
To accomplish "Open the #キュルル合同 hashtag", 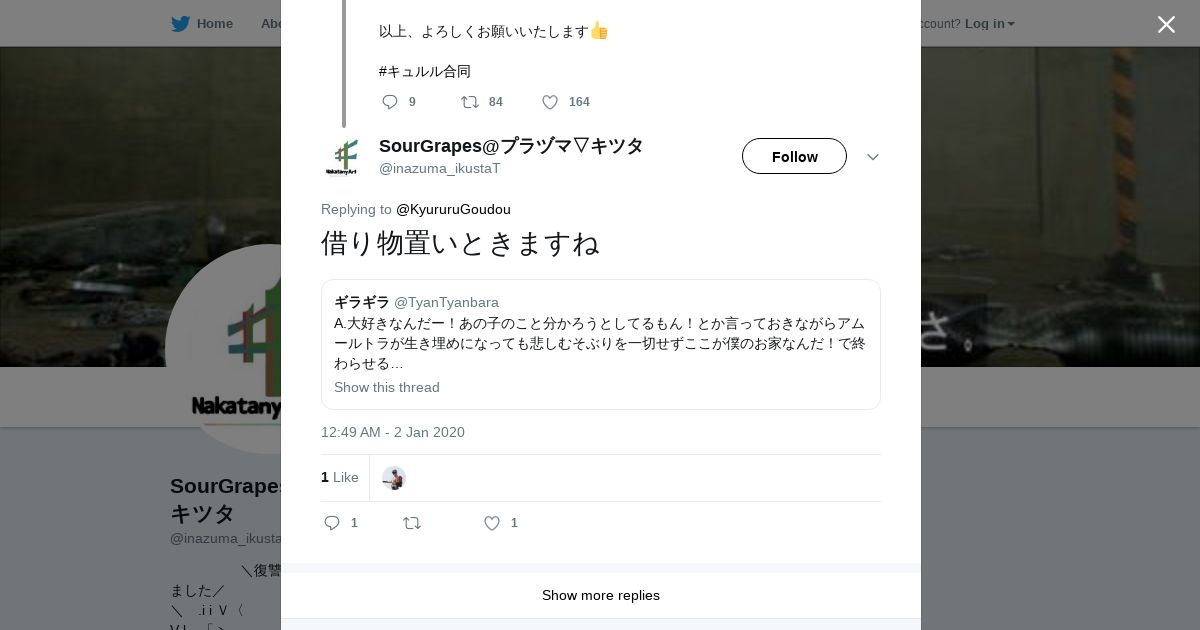I will click(x=425, y=71).
